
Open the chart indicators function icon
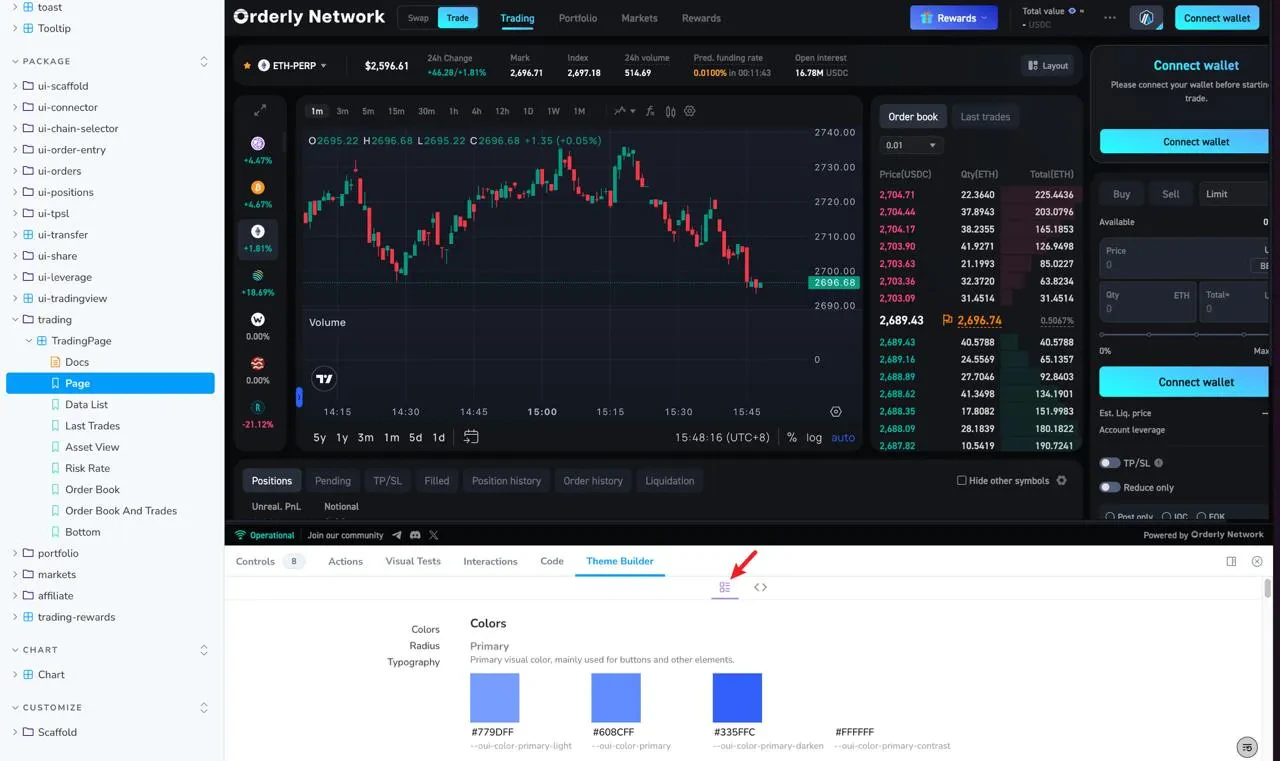(649, 111)
